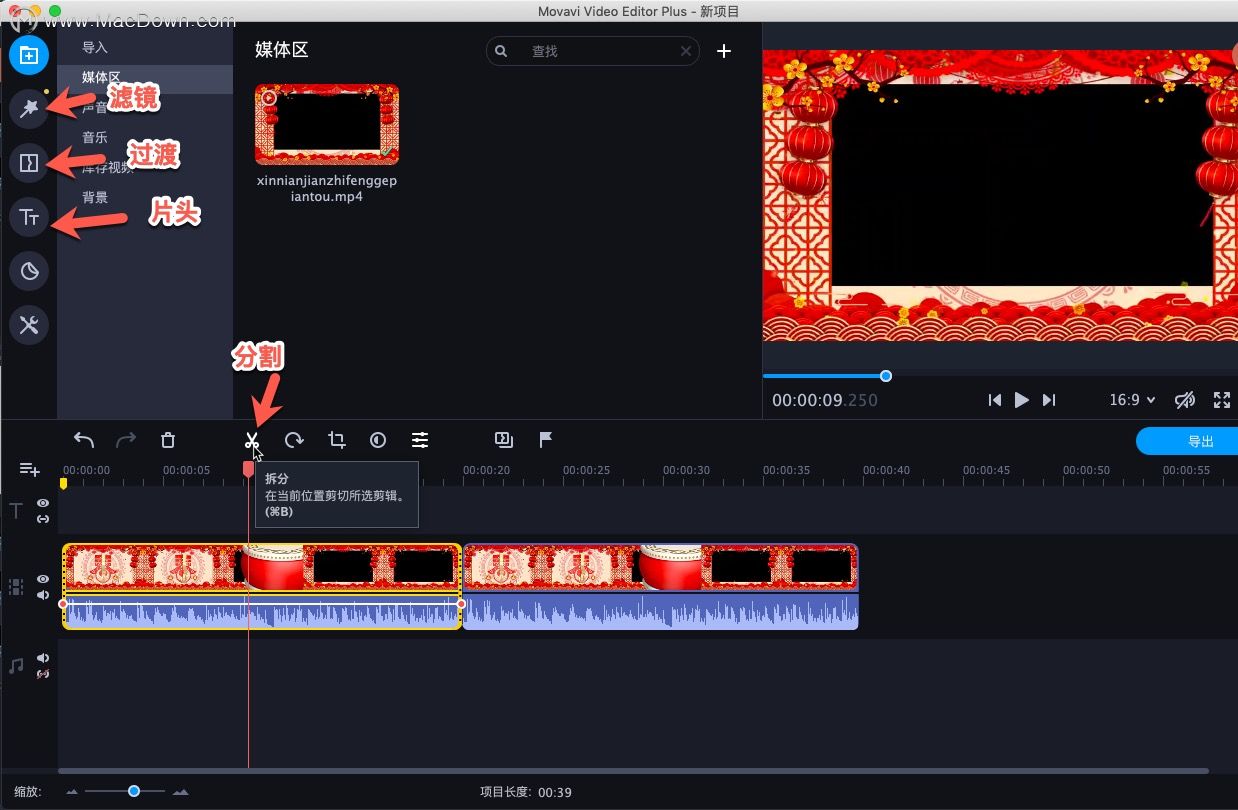Toggle music track link icon
This screenshot has height=810, width=1238.
(x=43, y=674)
